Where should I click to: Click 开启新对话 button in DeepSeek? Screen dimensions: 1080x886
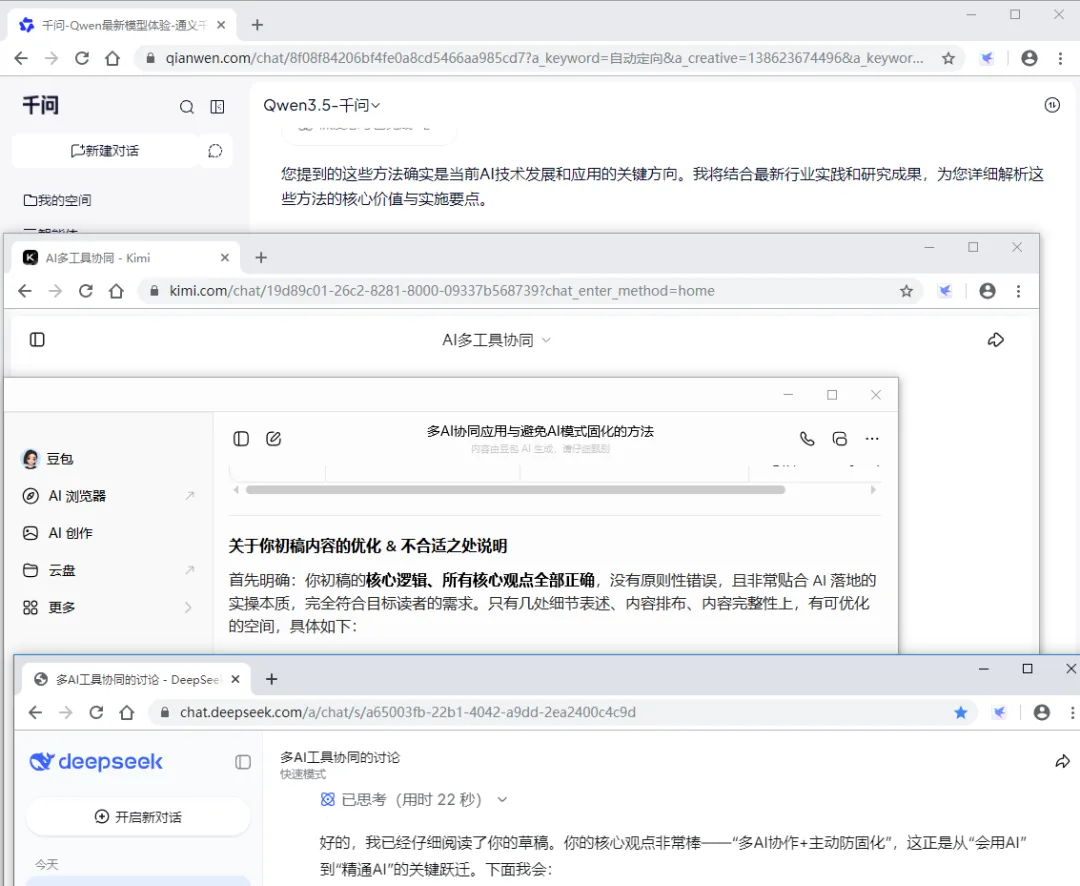click(x=138, y=816)
